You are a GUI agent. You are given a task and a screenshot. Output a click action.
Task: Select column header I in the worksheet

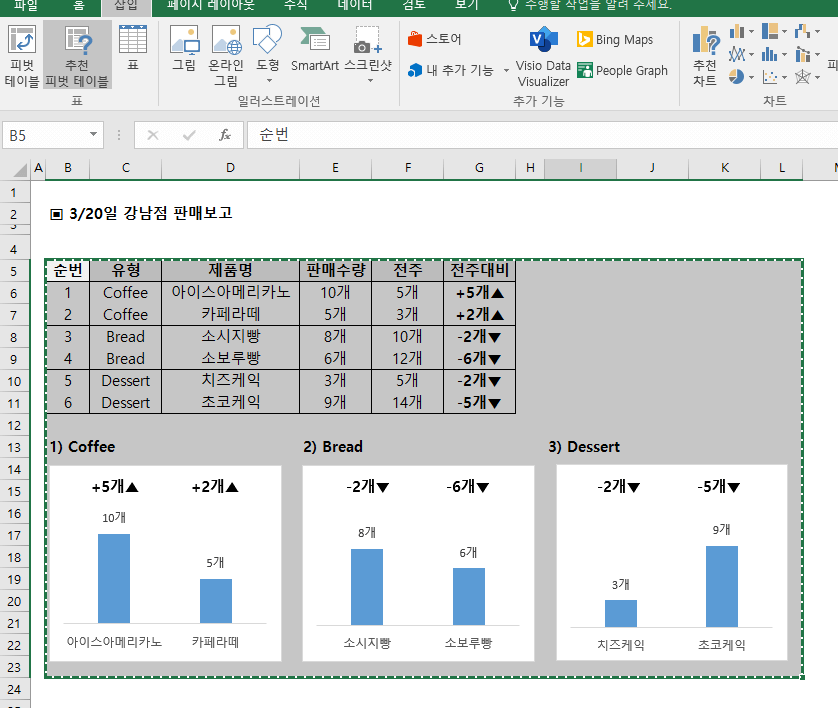[581, 167]
